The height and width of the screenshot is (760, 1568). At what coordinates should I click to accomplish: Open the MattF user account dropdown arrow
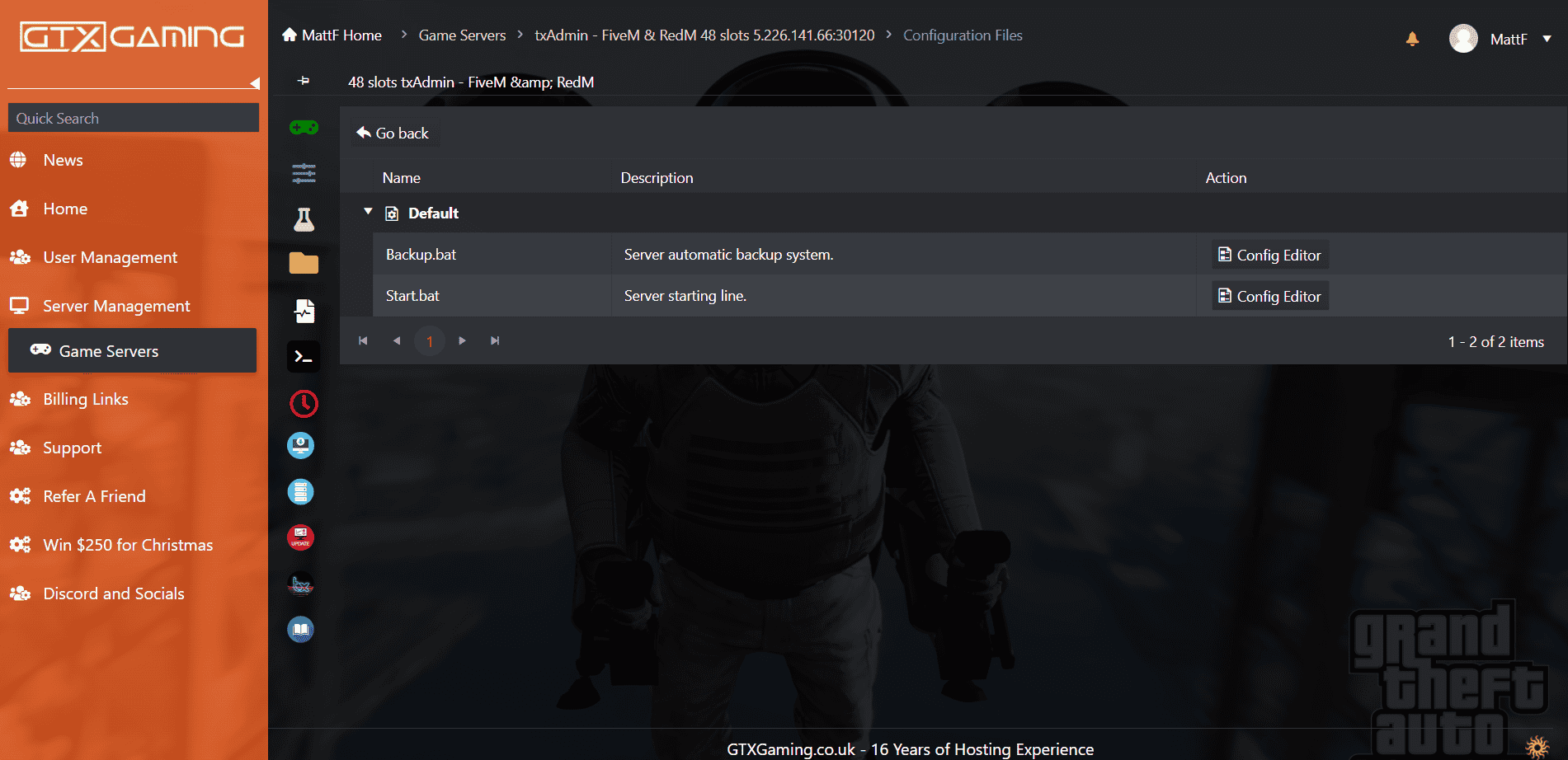1547,39
